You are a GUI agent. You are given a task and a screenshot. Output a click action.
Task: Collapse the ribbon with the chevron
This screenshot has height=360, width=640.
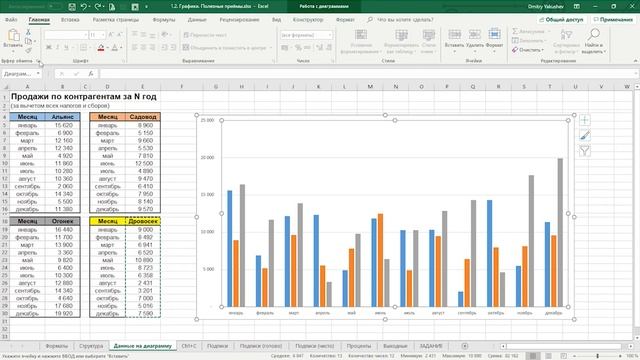click(x=636, y=61)
